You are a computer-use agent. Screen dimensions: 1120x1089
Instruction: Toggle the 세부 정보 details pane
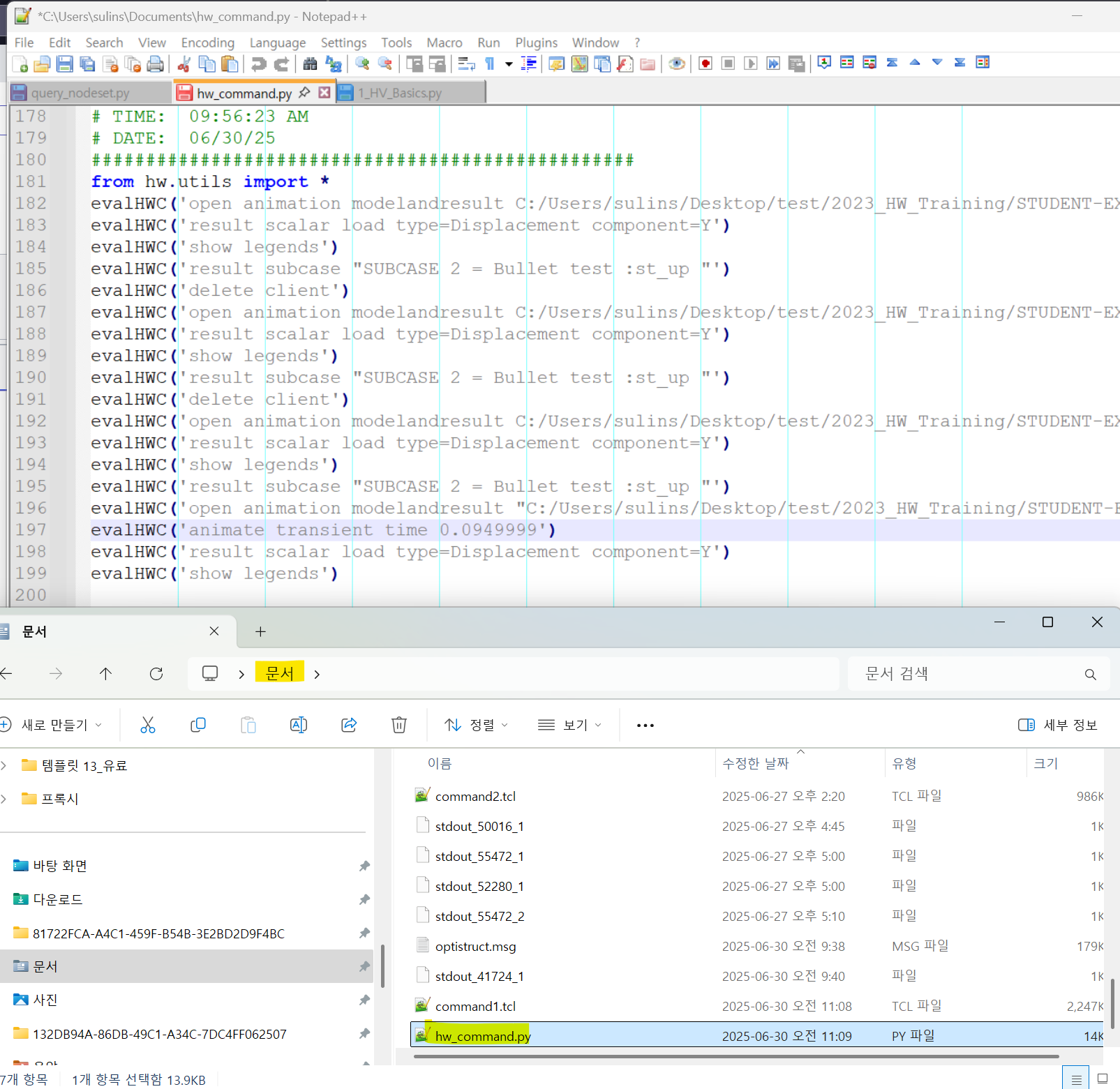(1057, 725)
